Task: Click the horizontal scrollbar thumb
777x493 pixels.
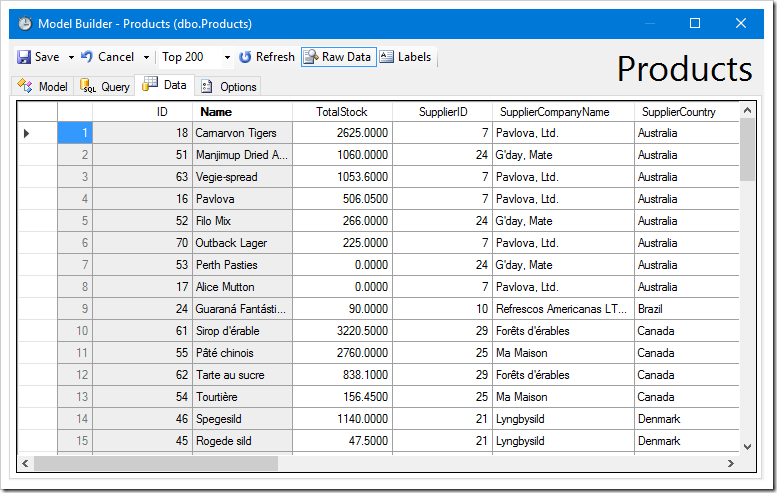Action: pyautogui.click(x=156, y=464)
